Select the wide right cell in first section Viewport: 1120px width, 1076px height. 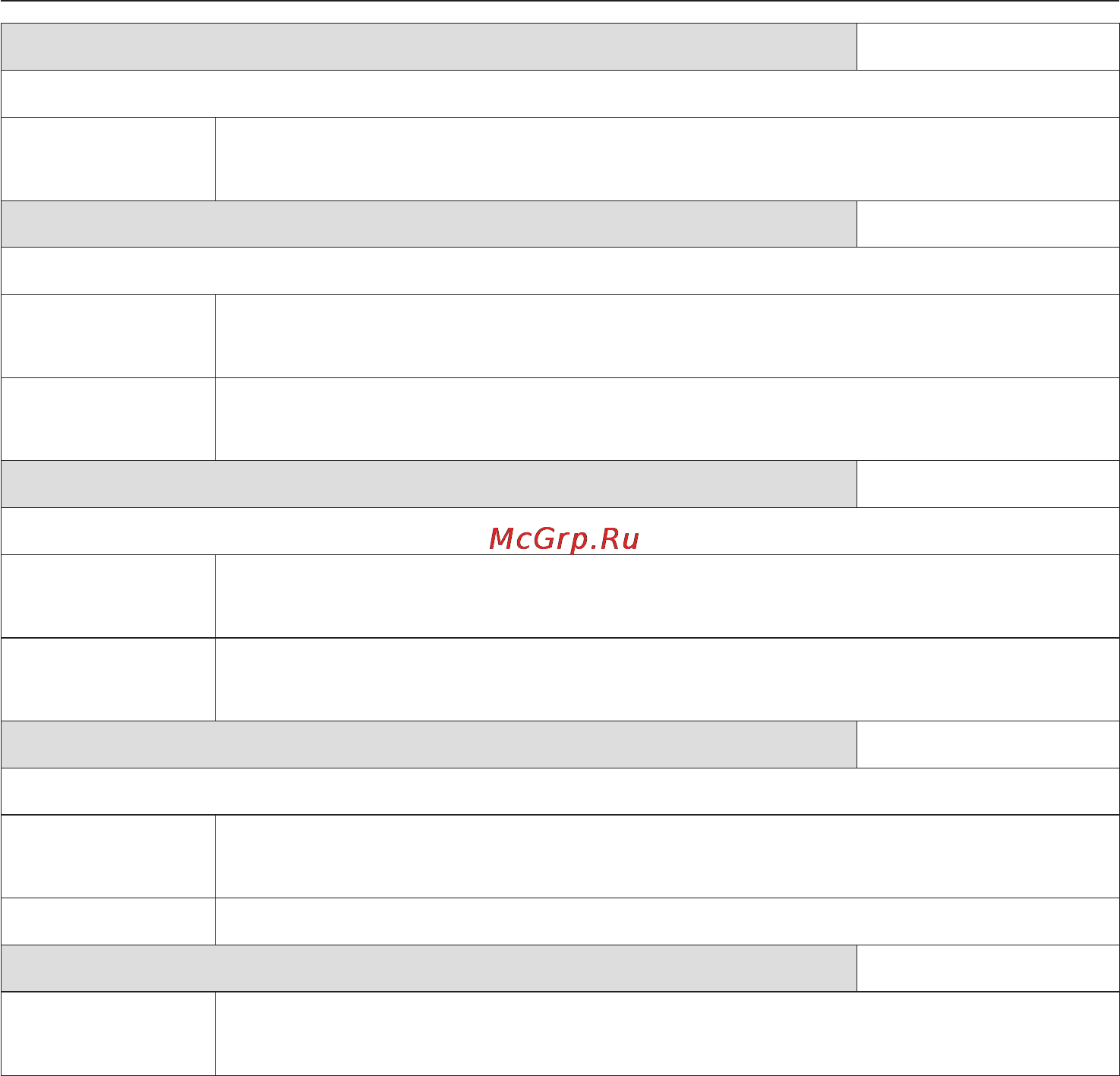coord(667,159)
